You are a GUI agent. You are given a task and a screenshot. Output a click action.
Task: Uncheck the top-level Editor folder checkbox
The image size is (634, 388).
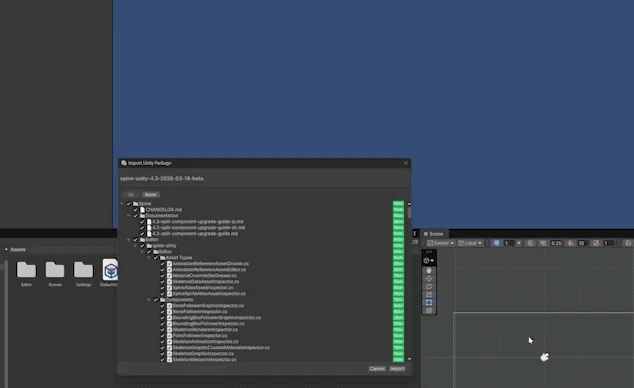click(136, 240)
